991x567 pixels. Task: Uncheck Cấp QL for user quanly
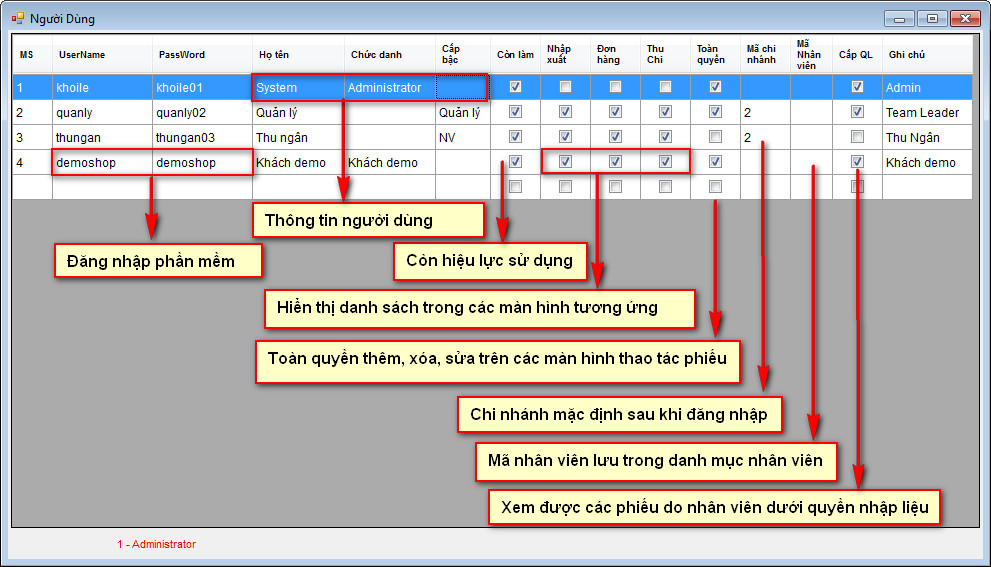857,112
